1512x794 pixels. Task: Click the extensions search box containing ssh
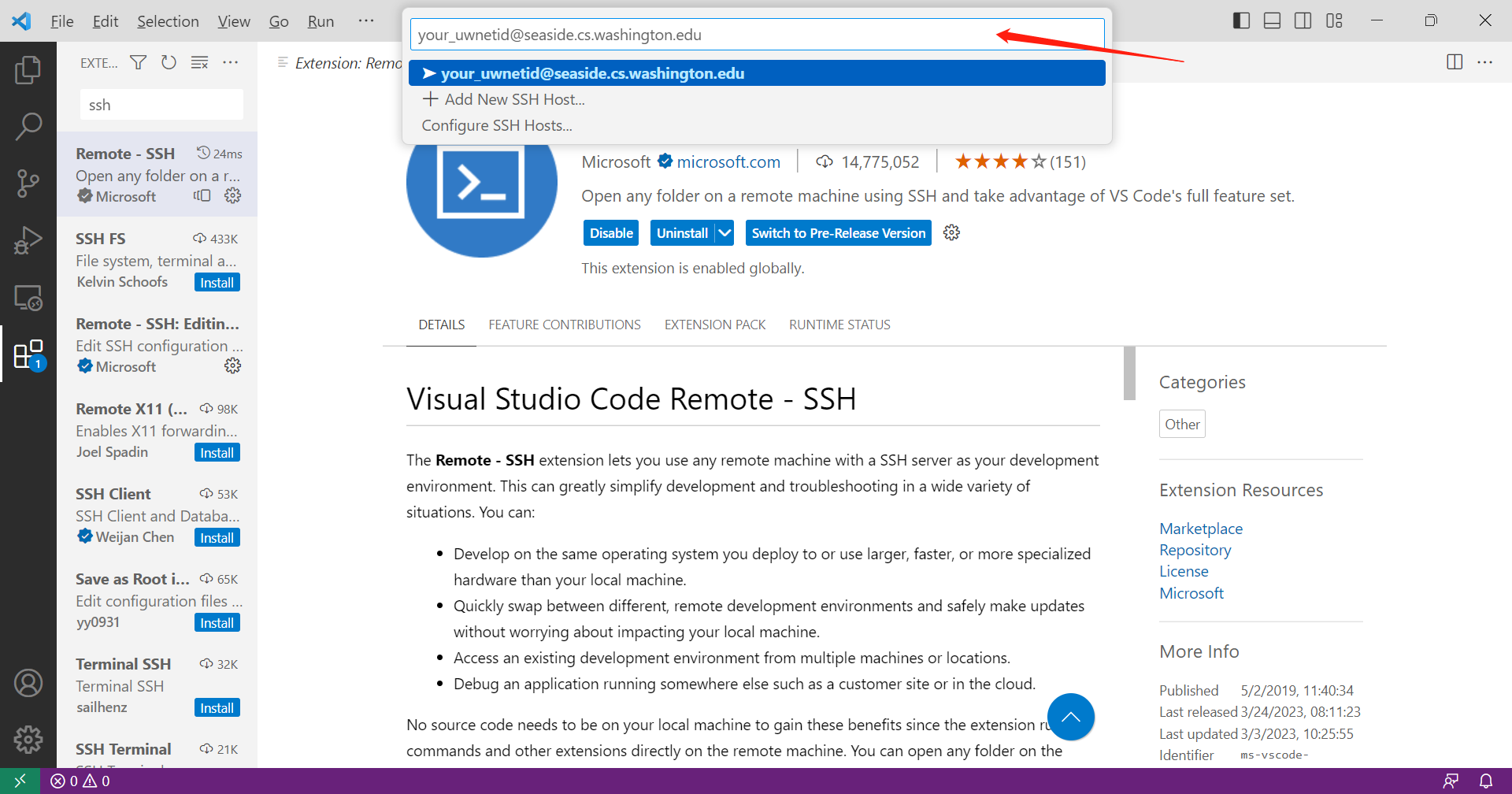coord(161,105)
